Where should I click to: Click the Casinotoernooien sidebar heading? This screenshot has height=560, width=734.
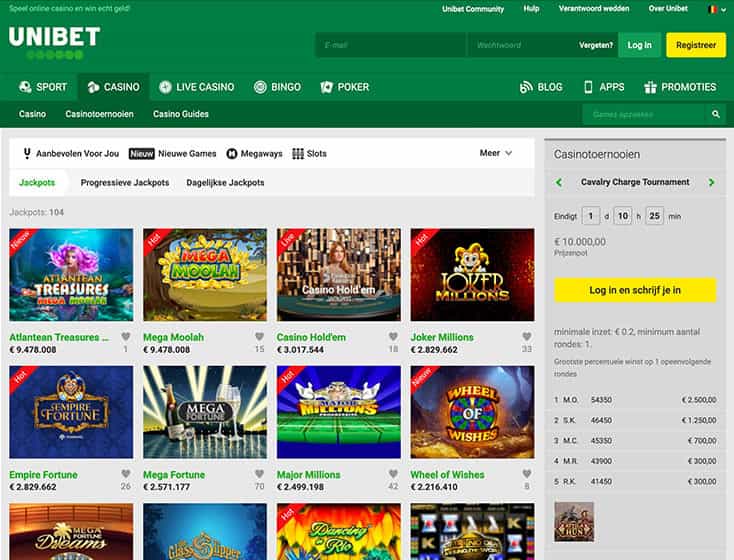597,155
